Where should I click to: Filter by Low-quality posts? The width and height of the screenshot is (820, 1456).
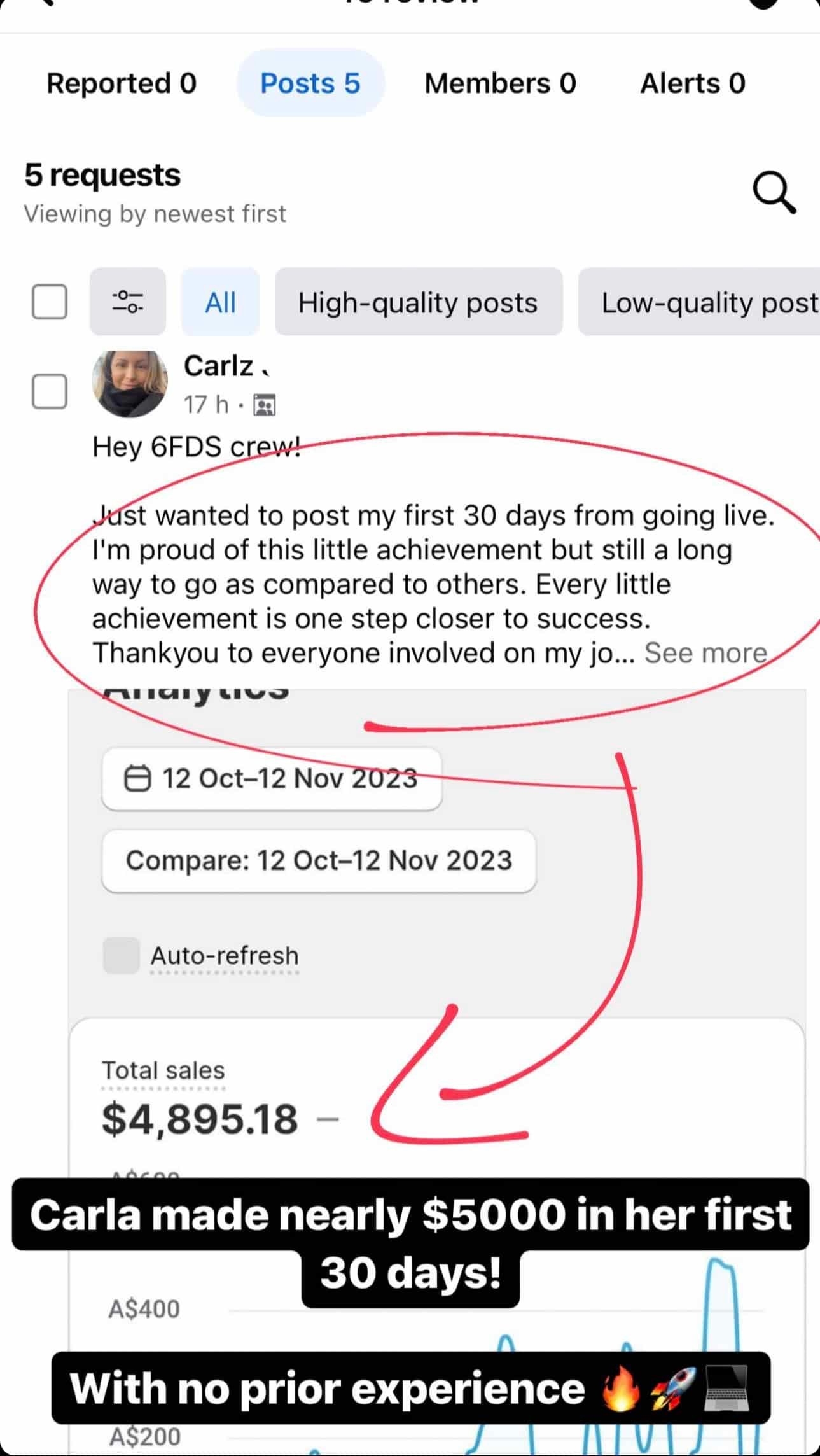706,302
